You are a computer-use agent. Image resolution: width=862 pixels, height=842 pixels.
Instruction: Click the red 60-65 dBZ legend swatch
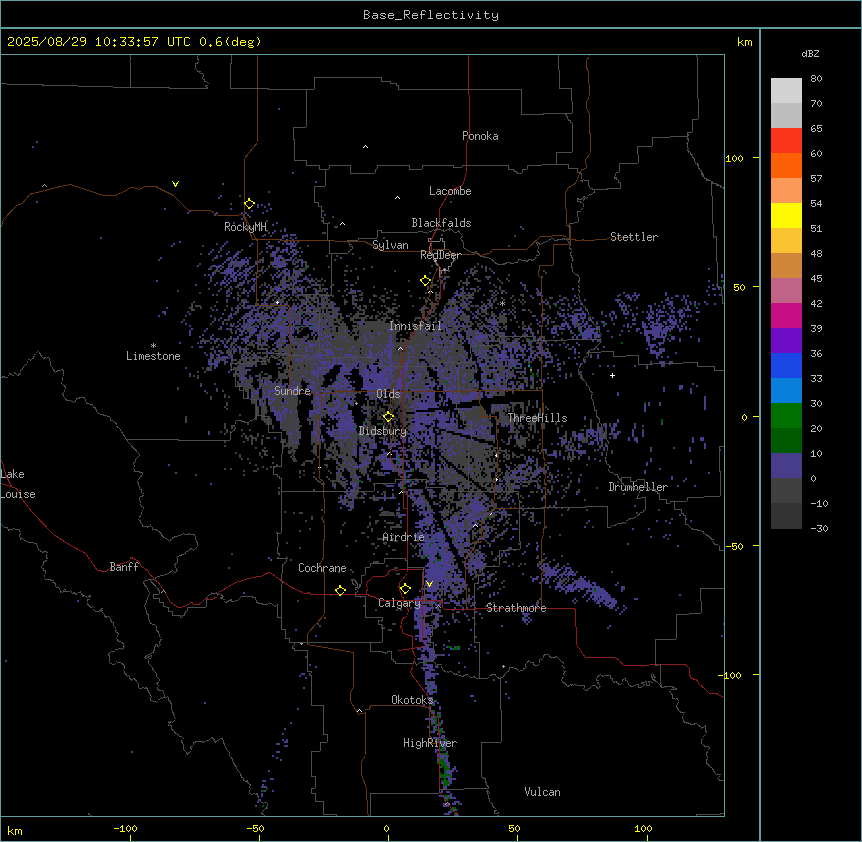786,141
